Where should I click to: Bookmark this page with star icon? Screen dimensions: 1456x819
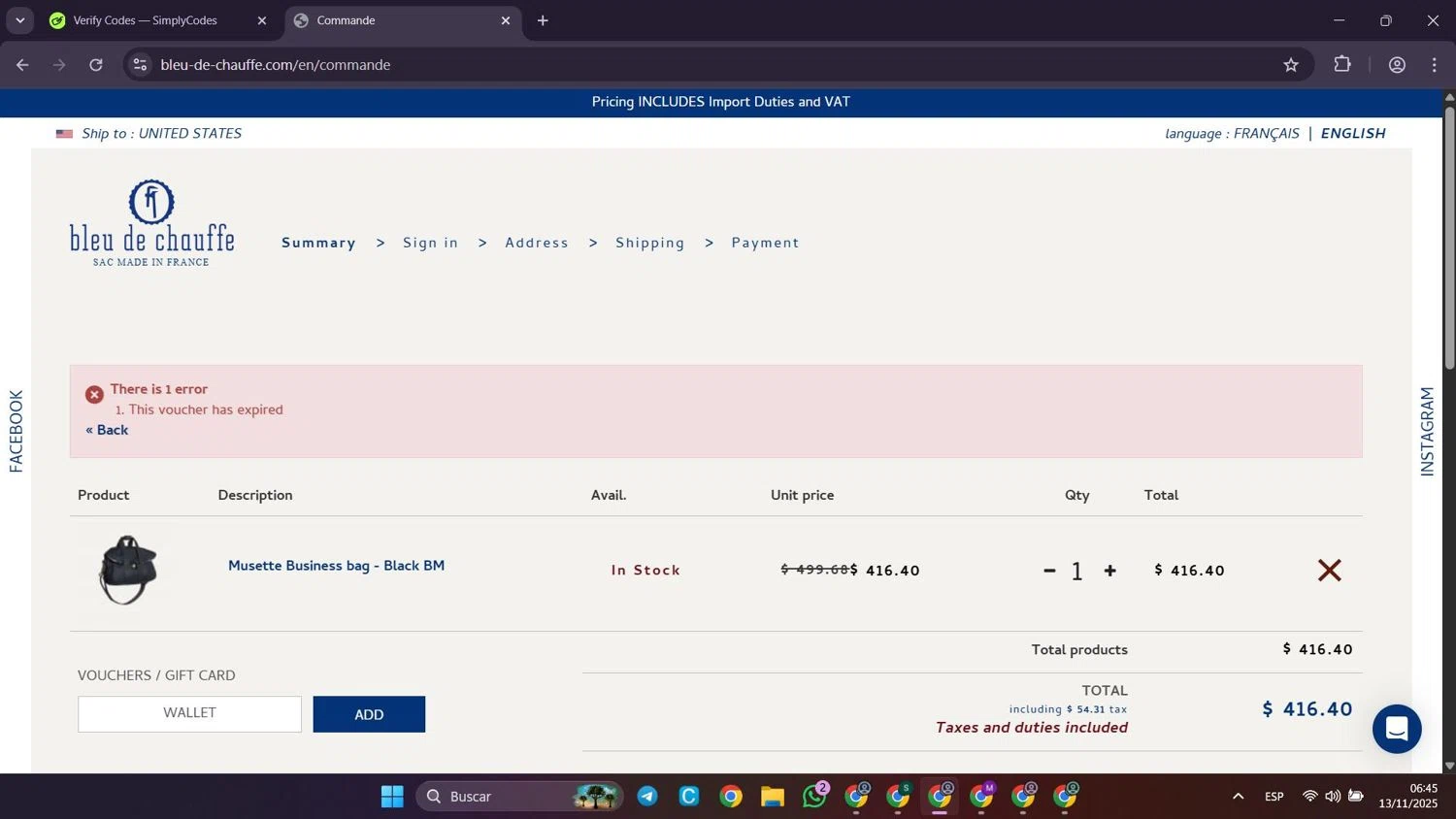tap(1290, 65)
